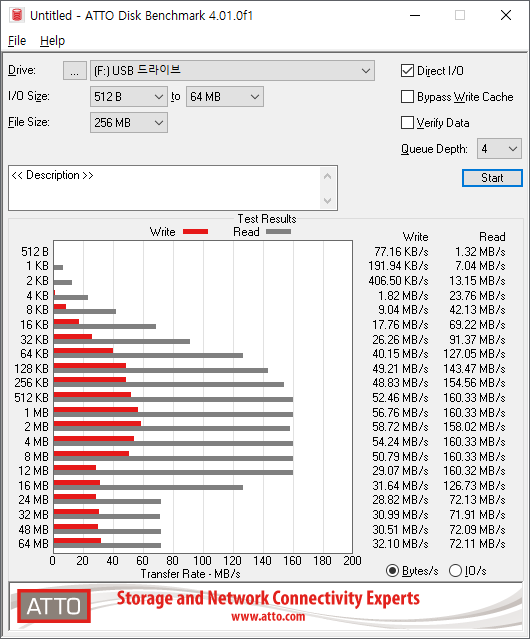The image size is (530, 639).
Task: Click the ATTO logo in the banner
Action: pyautogui.click(x=54, y=606)
